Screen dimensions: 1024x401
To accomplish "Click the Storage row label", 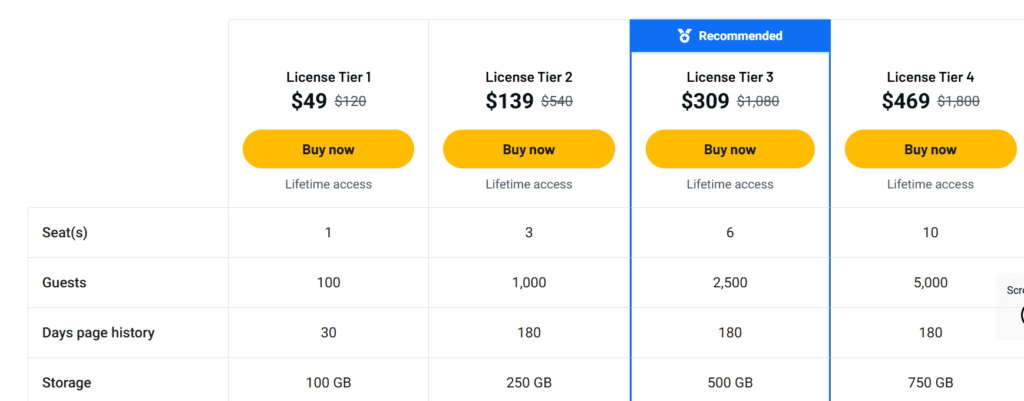I will (x=66, y=383).
